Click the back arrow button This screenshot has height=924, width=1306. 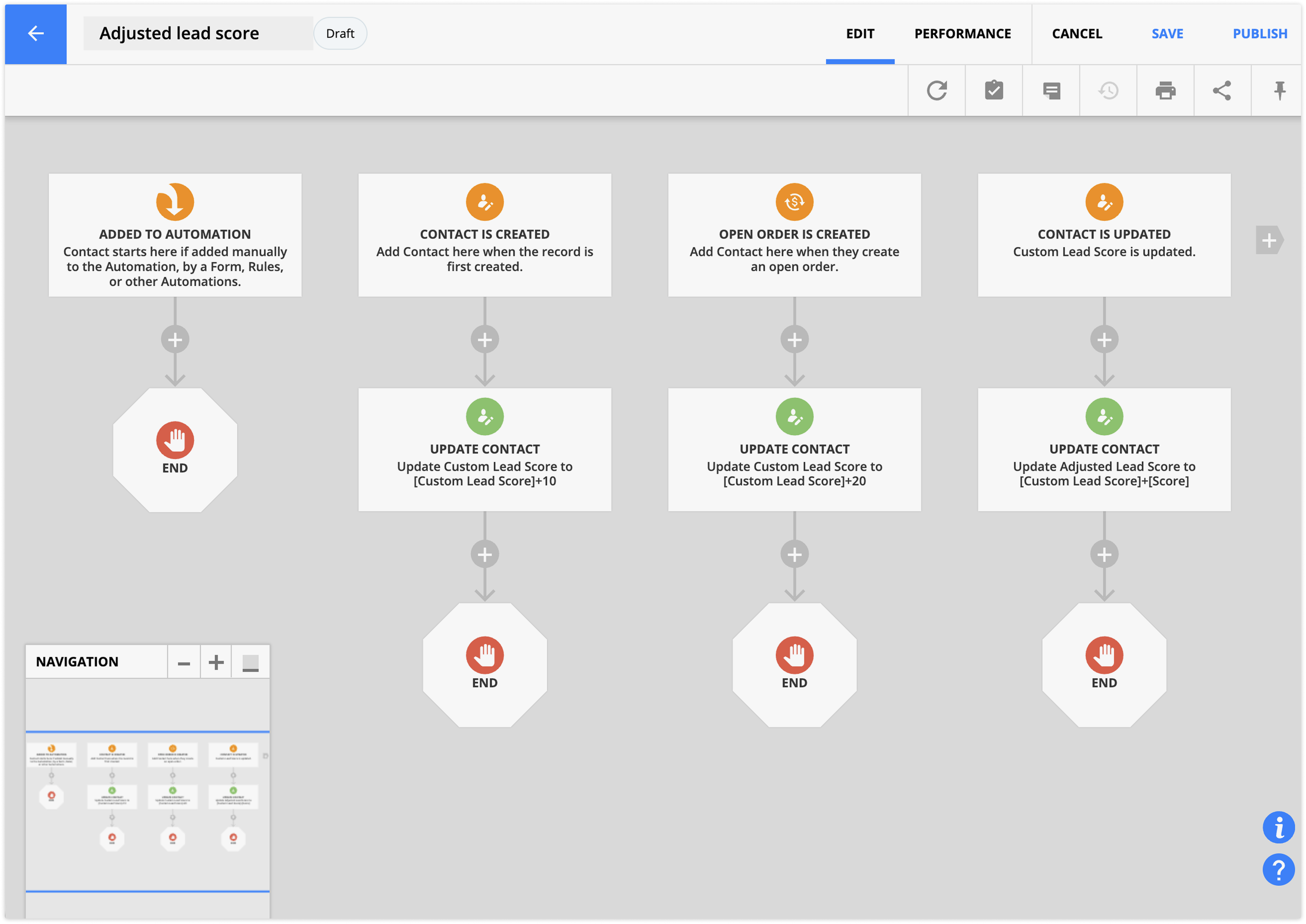pyautogui.click(x=36, y=34)
